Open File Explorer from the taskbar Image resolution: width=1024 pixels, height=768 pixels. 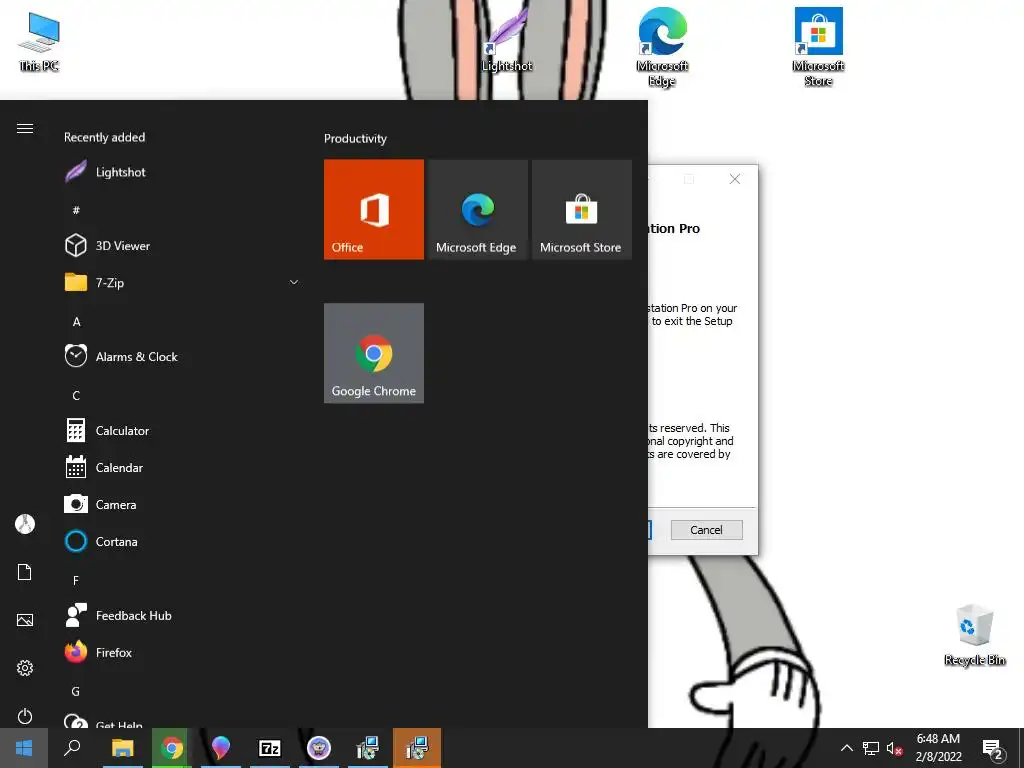122,748
